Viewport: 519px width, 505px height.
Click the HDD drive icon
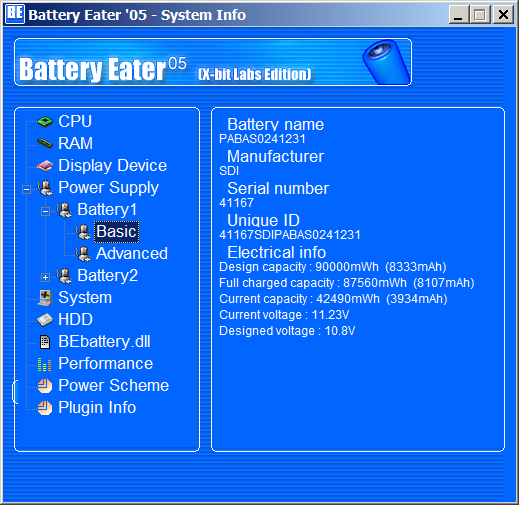coord(45,320)
